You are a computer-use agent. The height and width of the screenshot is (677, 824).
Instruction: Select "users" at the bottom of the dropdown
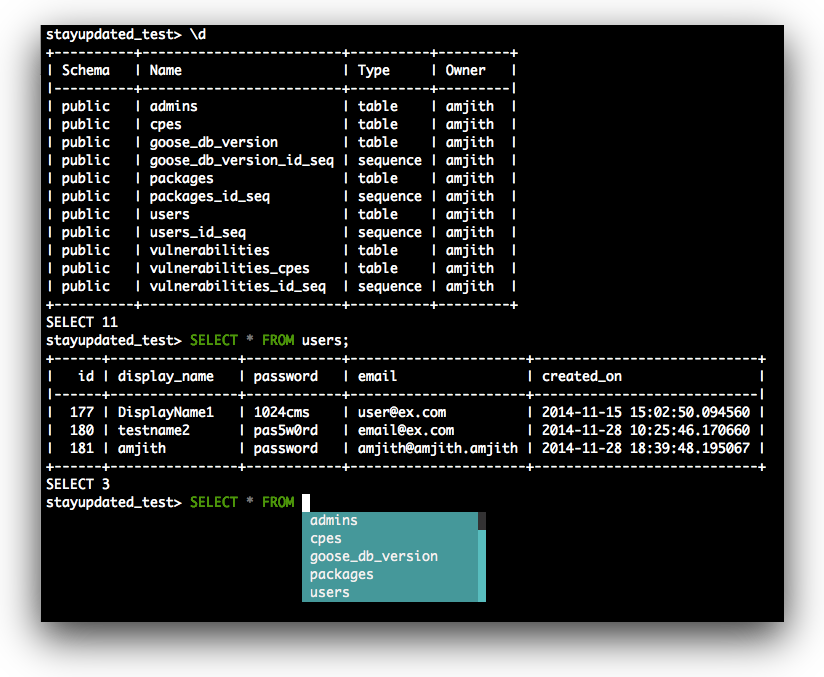point(329,592)
